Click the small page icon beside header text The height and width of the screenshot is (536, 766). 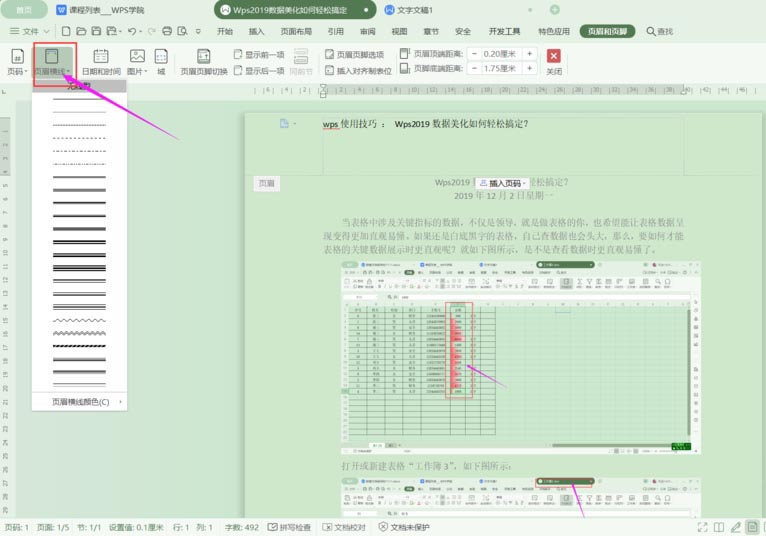click(x=284, y=124)
